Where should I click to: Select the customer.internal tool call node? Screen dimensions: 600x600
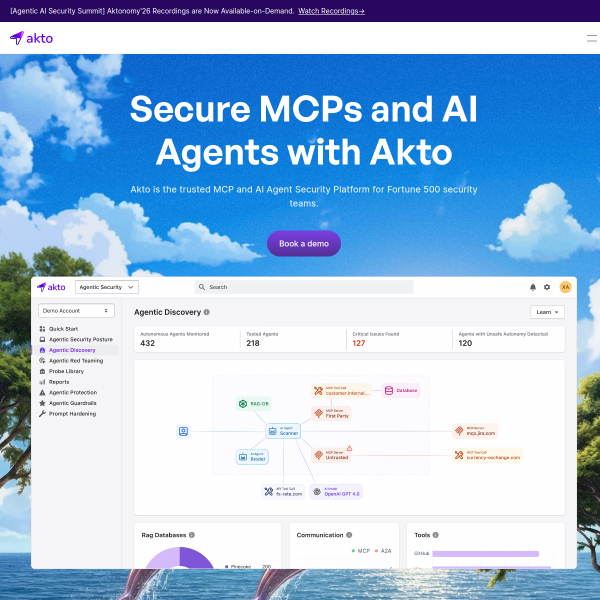(x=341, y=391)
